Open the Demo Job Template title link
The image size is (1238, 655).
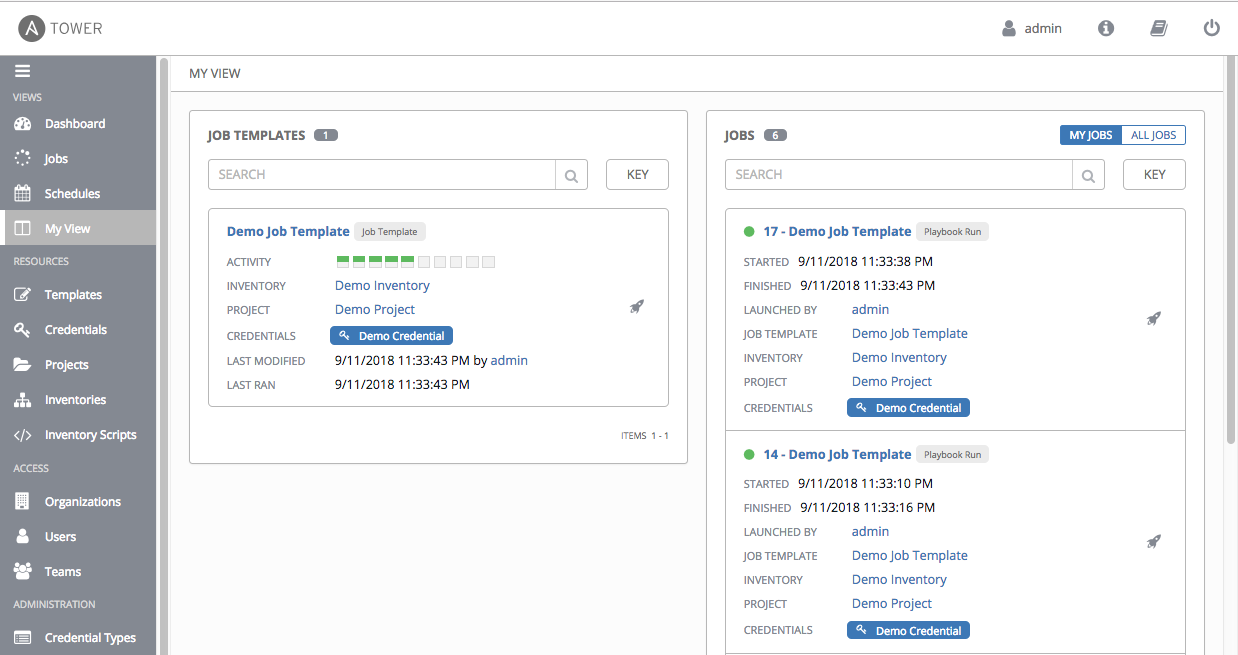pos(288,231)
